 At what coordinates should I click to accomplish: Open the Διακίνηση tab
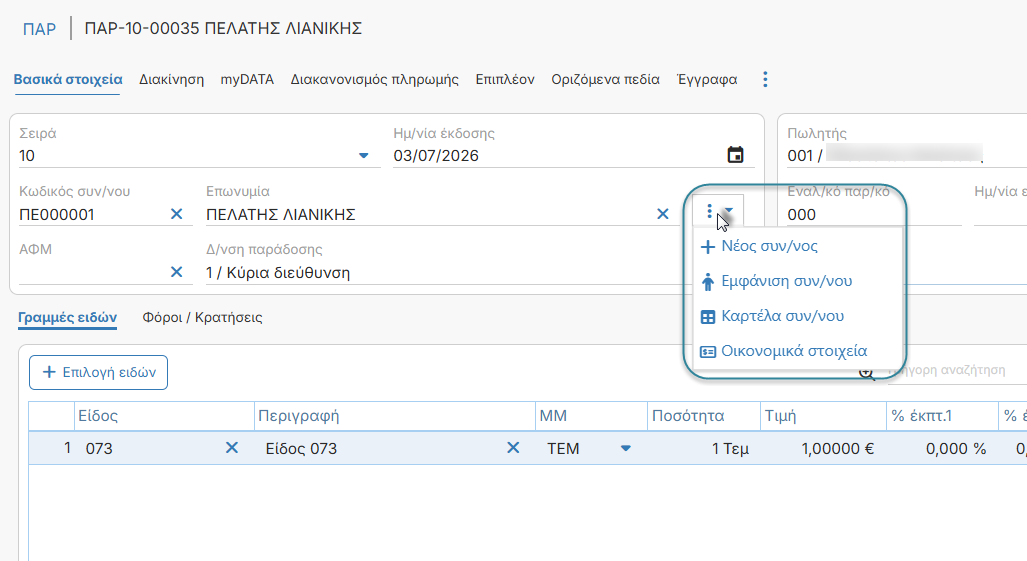[172, 79]
